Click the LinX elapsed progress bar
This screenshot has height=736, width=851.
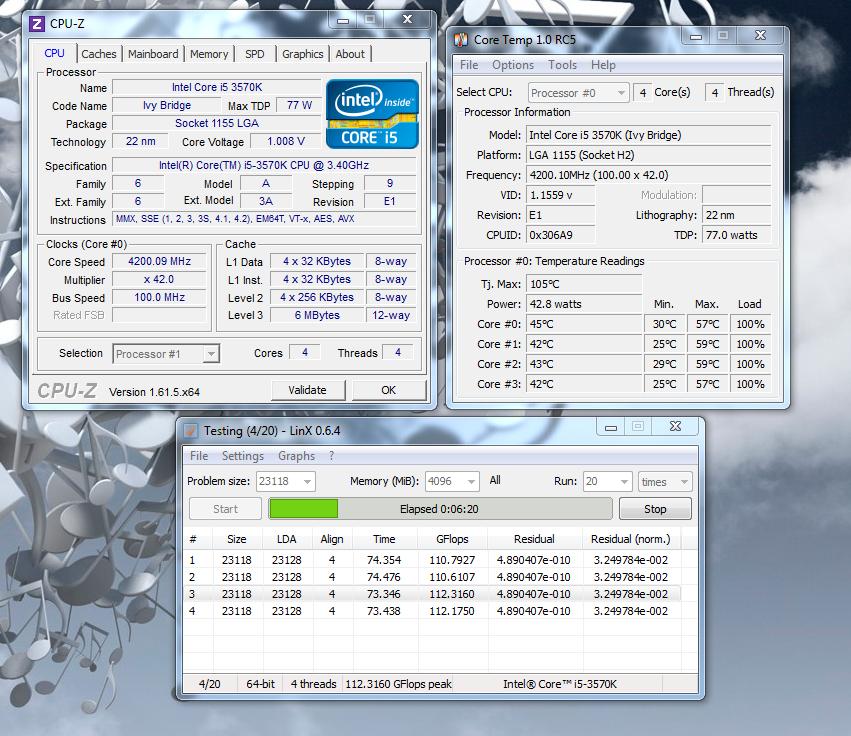440,509
